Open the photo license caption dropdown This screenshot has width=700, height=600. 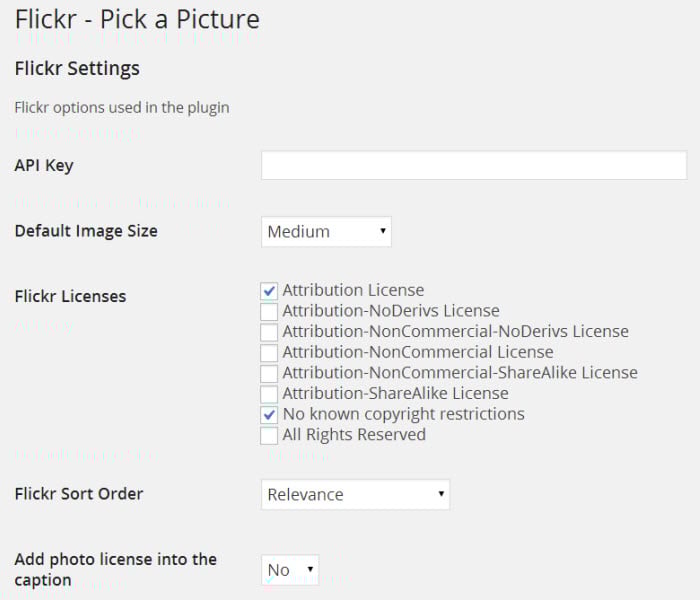coord(290,570)
